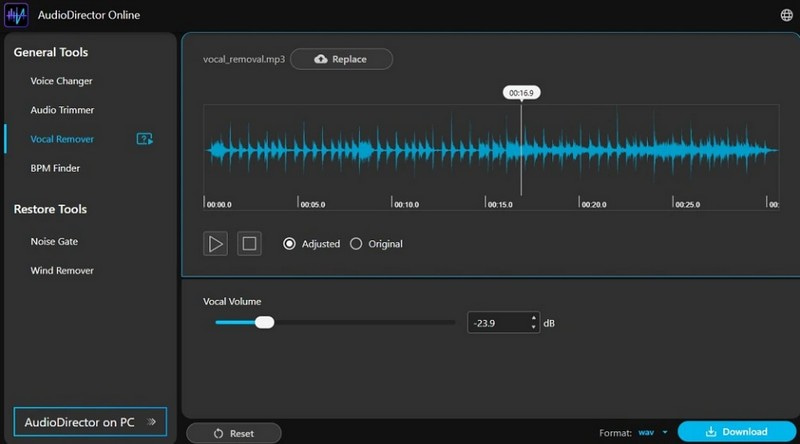The height and width of the screenshot is (444, 800).
Task: Click the Download button
Action: click(737, 432)
